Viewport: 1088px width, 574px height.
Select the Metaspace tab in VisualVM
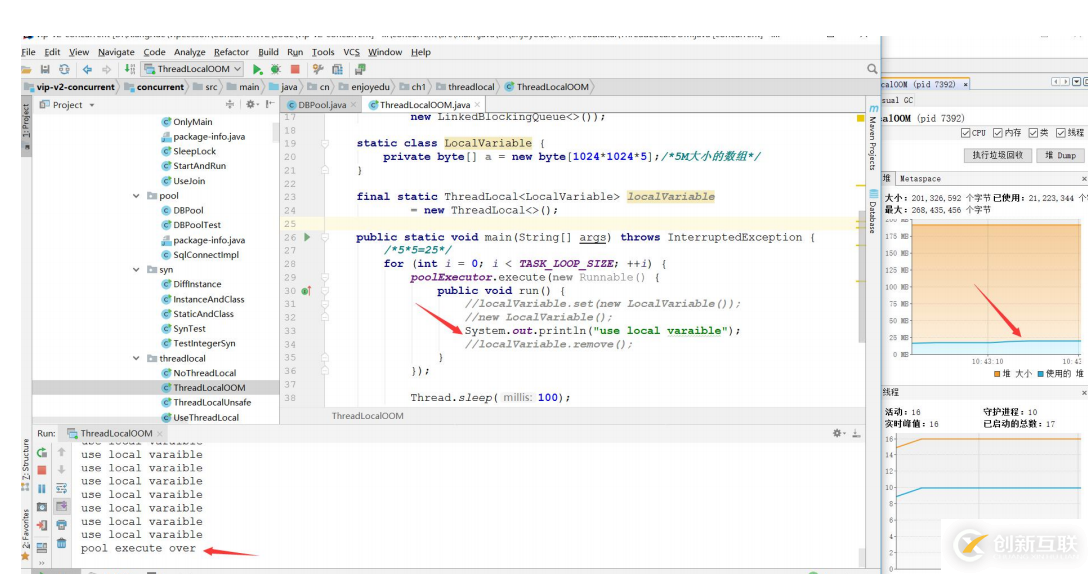click(919, 178)
